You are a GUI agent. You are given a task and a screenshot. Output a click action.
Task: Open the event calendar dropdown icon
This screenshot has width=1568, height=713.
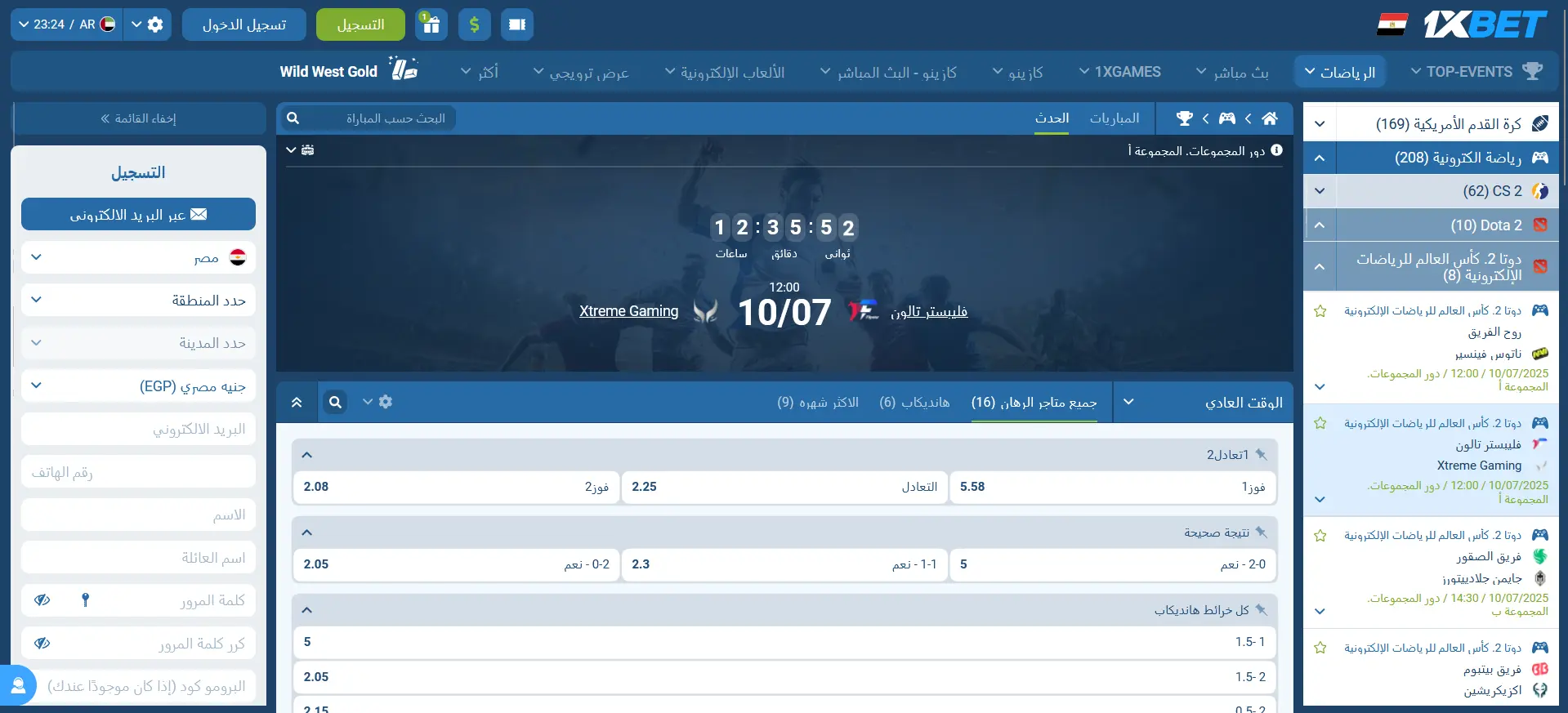(x=301, y=150)
